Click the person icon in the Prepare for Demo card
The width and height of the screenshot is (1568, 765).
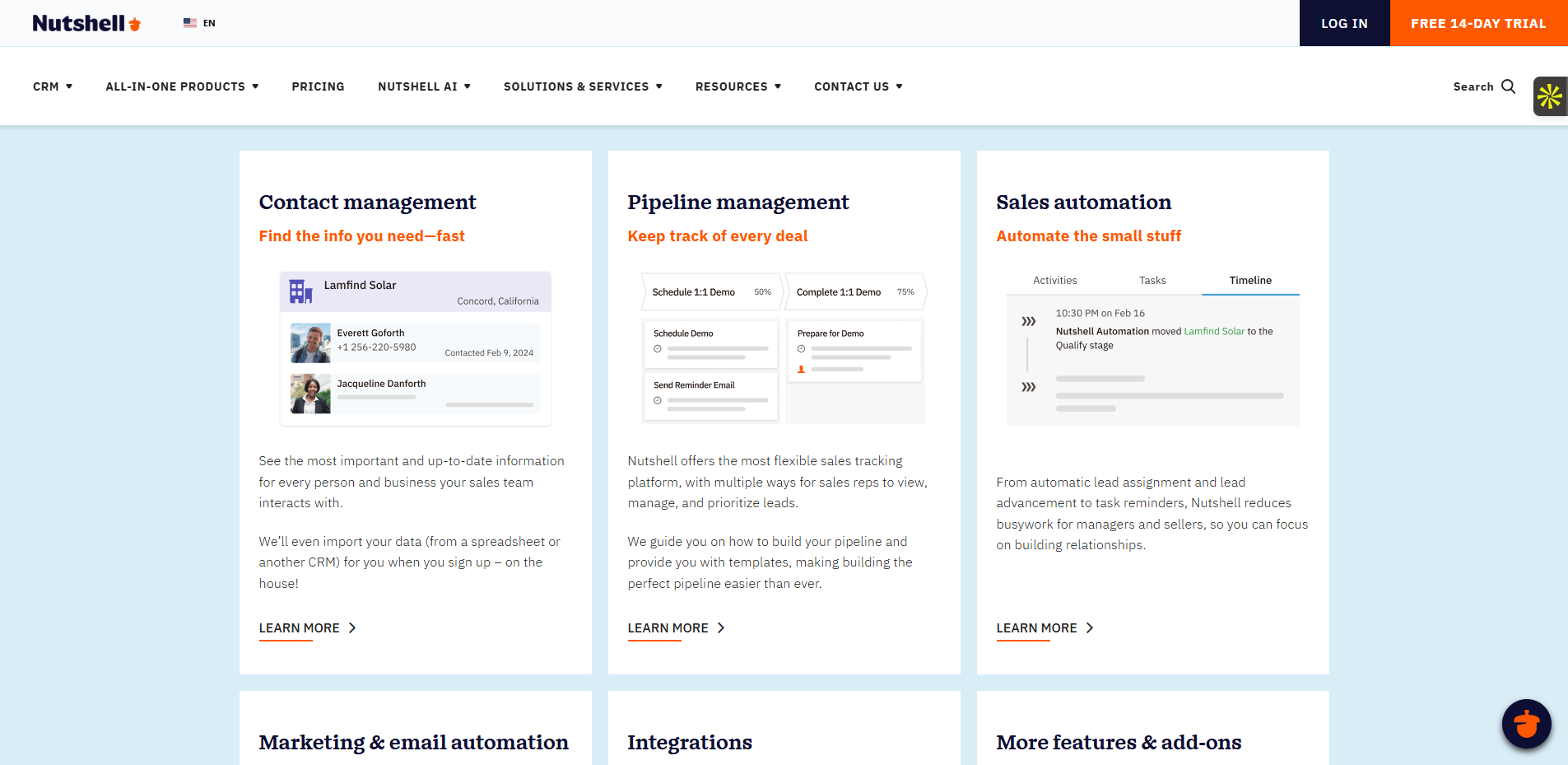pyautogui.click(x=801, y=370)
